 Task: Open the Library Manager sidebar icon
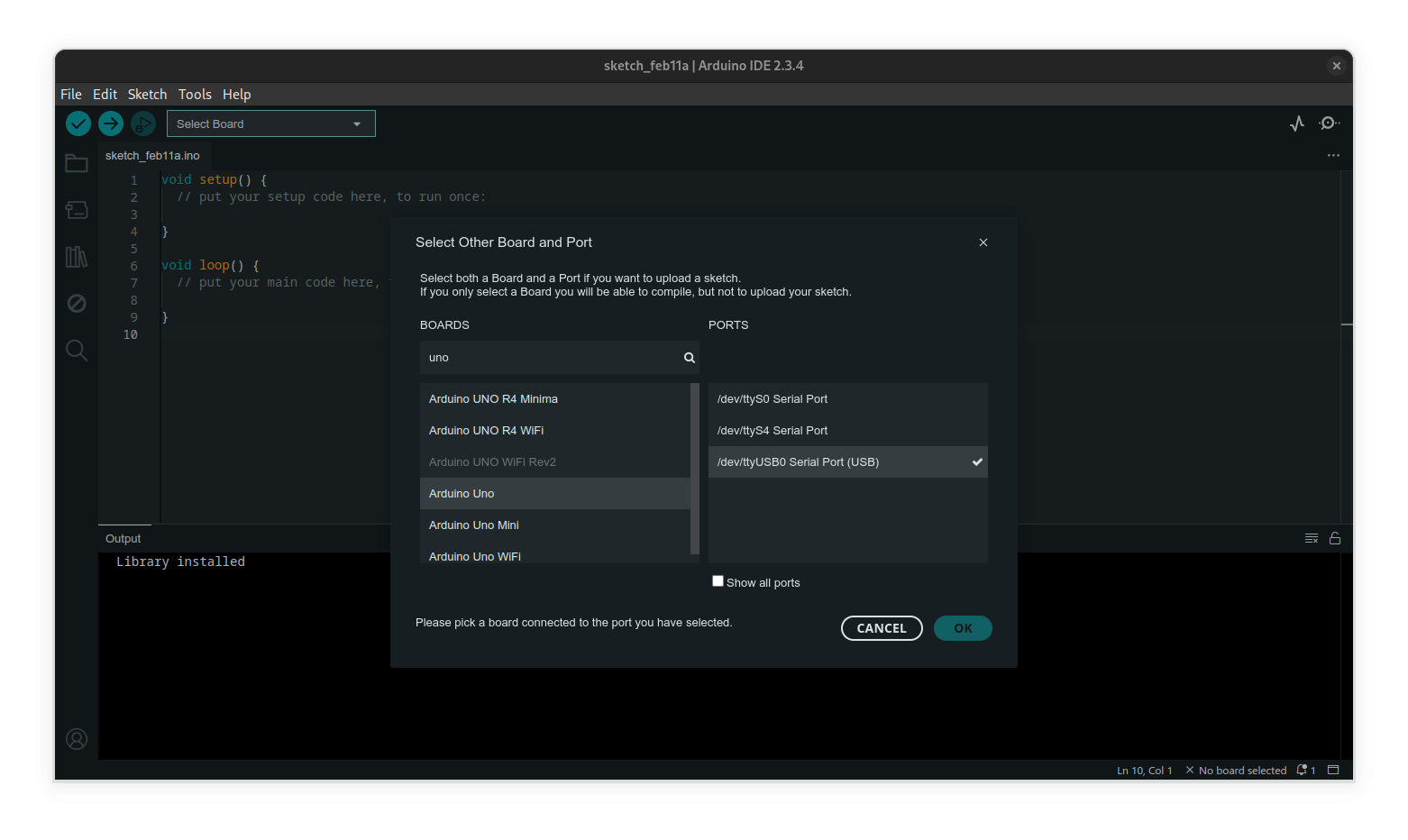tap(77, 257)
